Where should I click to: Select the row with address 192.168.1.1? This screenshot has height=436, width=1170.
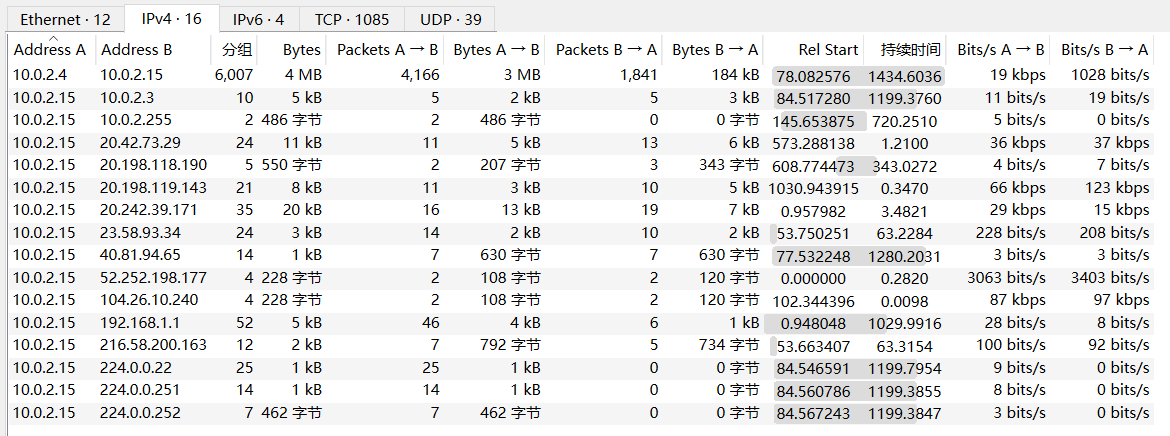[x=140, y=323]
